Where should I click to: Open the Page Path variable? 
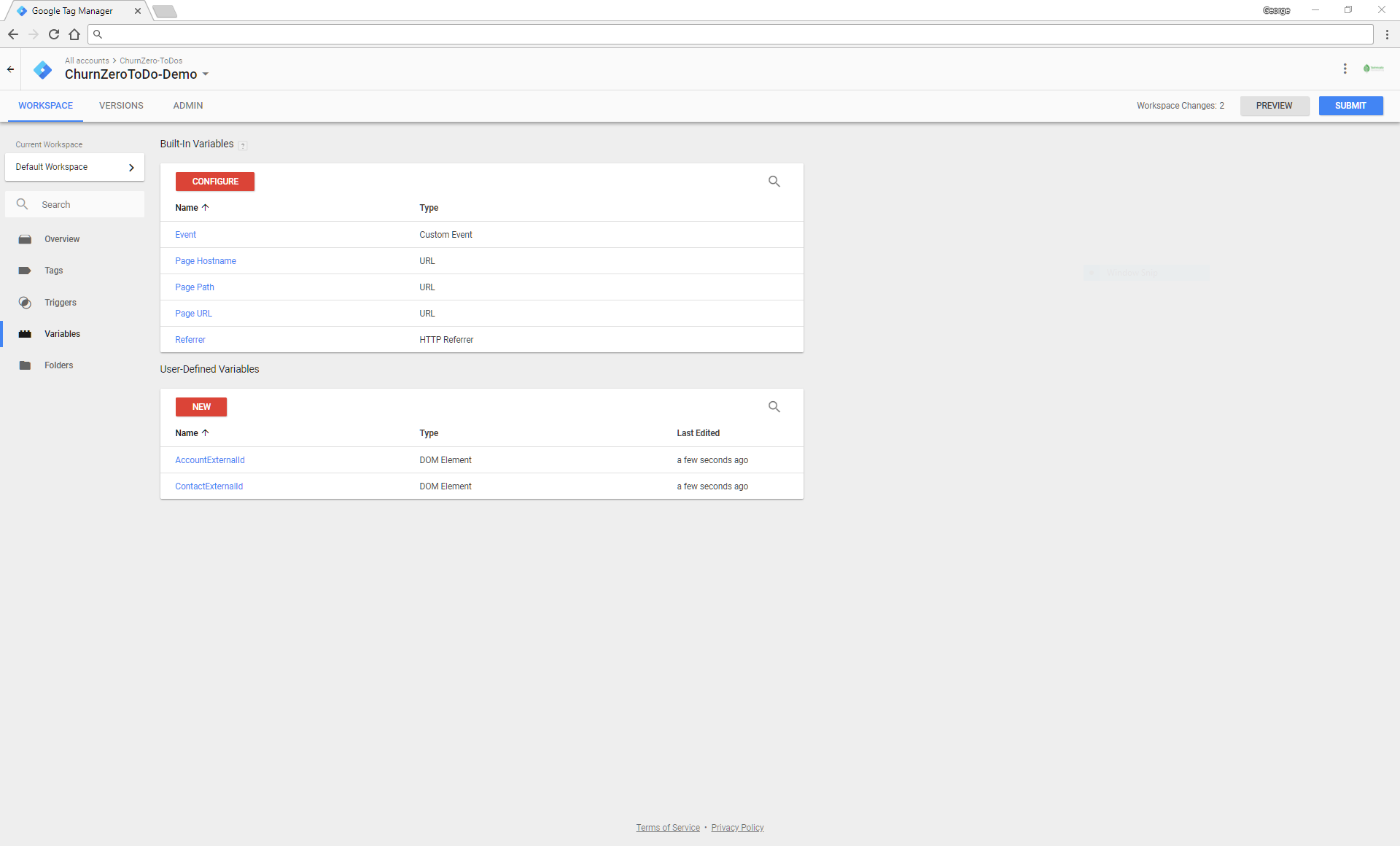(195, 287)
